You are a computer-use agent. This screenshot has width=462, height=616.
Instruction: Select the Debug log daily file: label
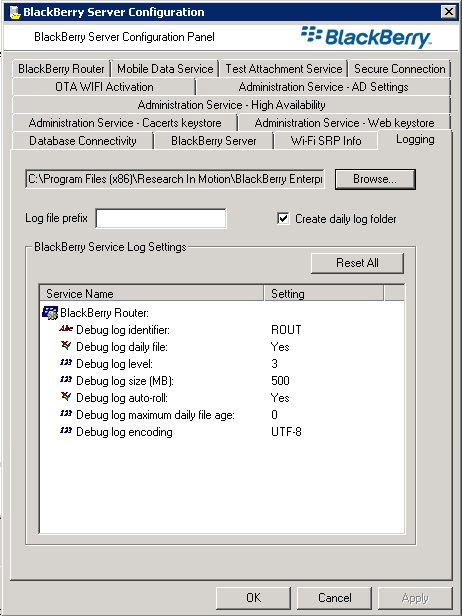pos(122,347)
